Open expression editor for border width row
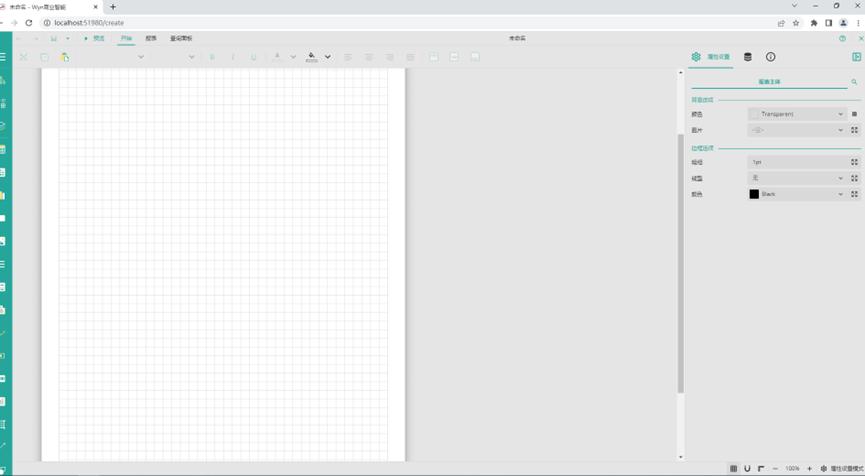The width and height of the screenshot is (865, 476). click(855, 162)
